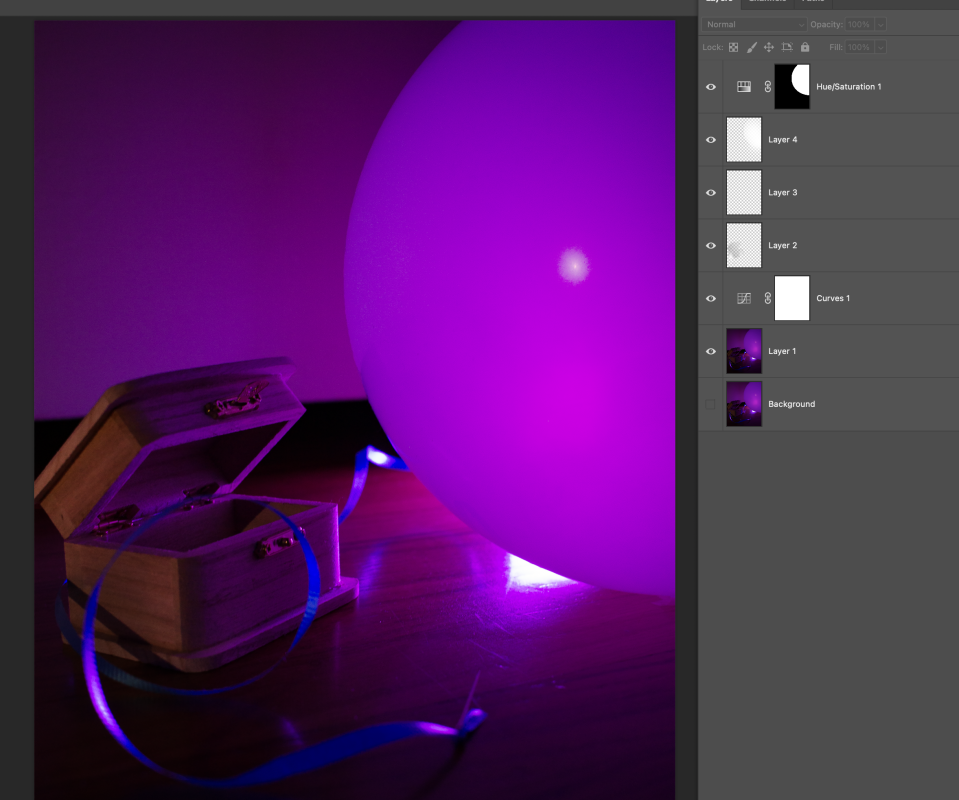Hide Layer 2 using its eye icon
The width and height of the screenshot is (959, 800).
pos(711,245)
